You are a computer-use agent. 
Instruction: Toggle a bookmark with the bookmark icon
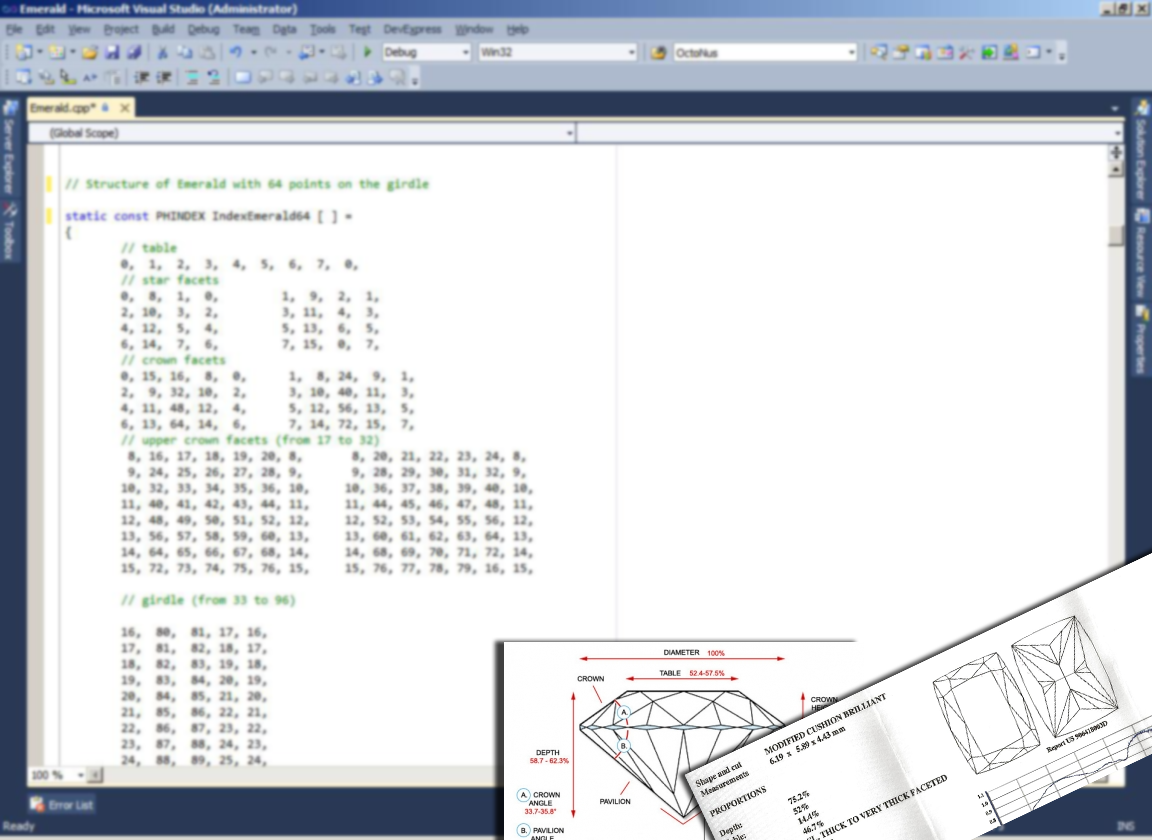(242, 77)
